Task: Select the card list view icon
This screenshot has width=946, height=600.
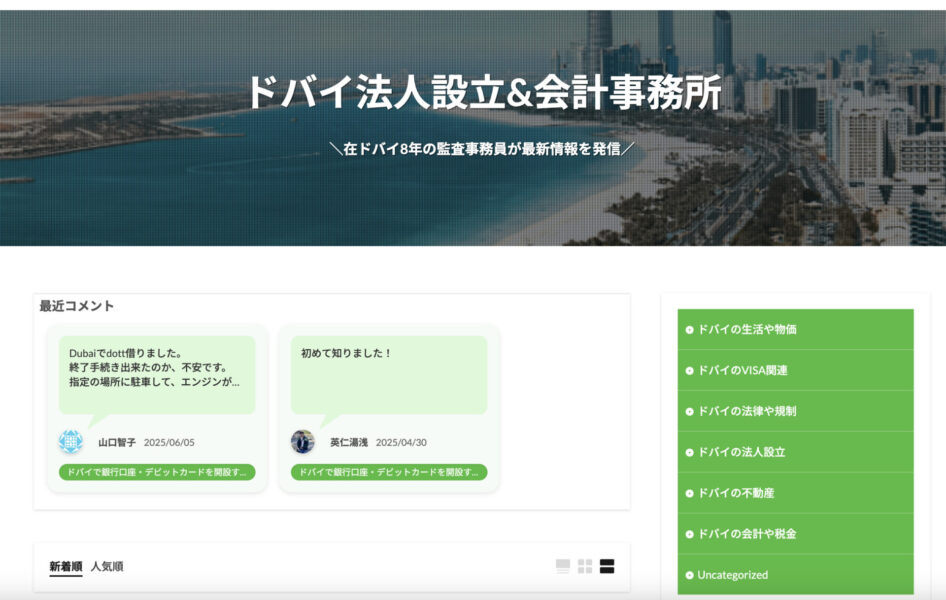Action: [563, 566]
